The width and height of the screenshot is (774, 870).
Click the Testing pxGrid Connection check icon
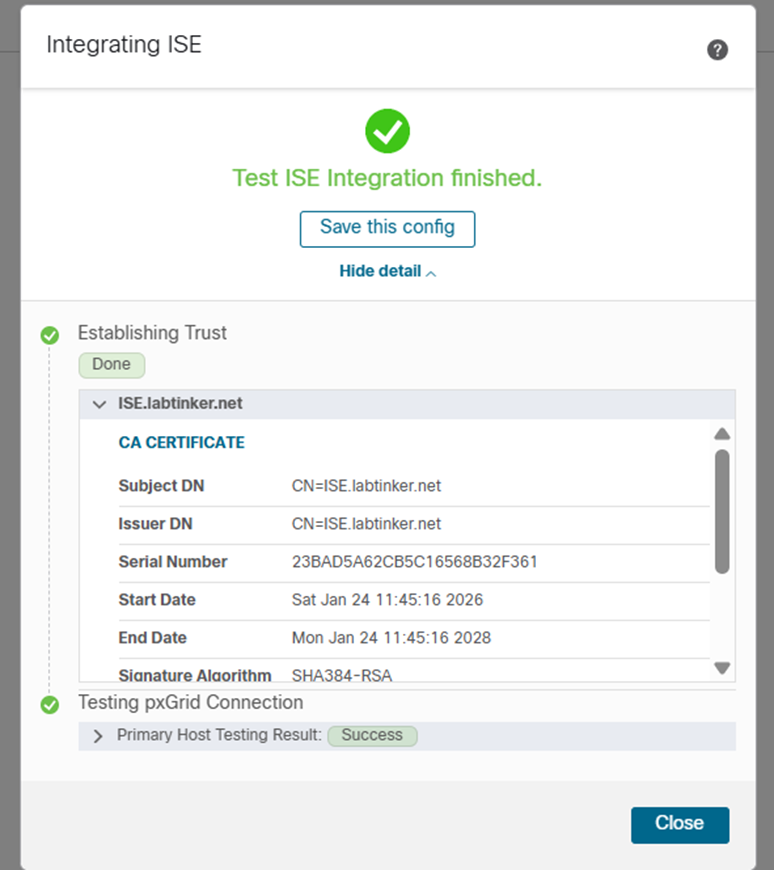(x=49, y=705)
